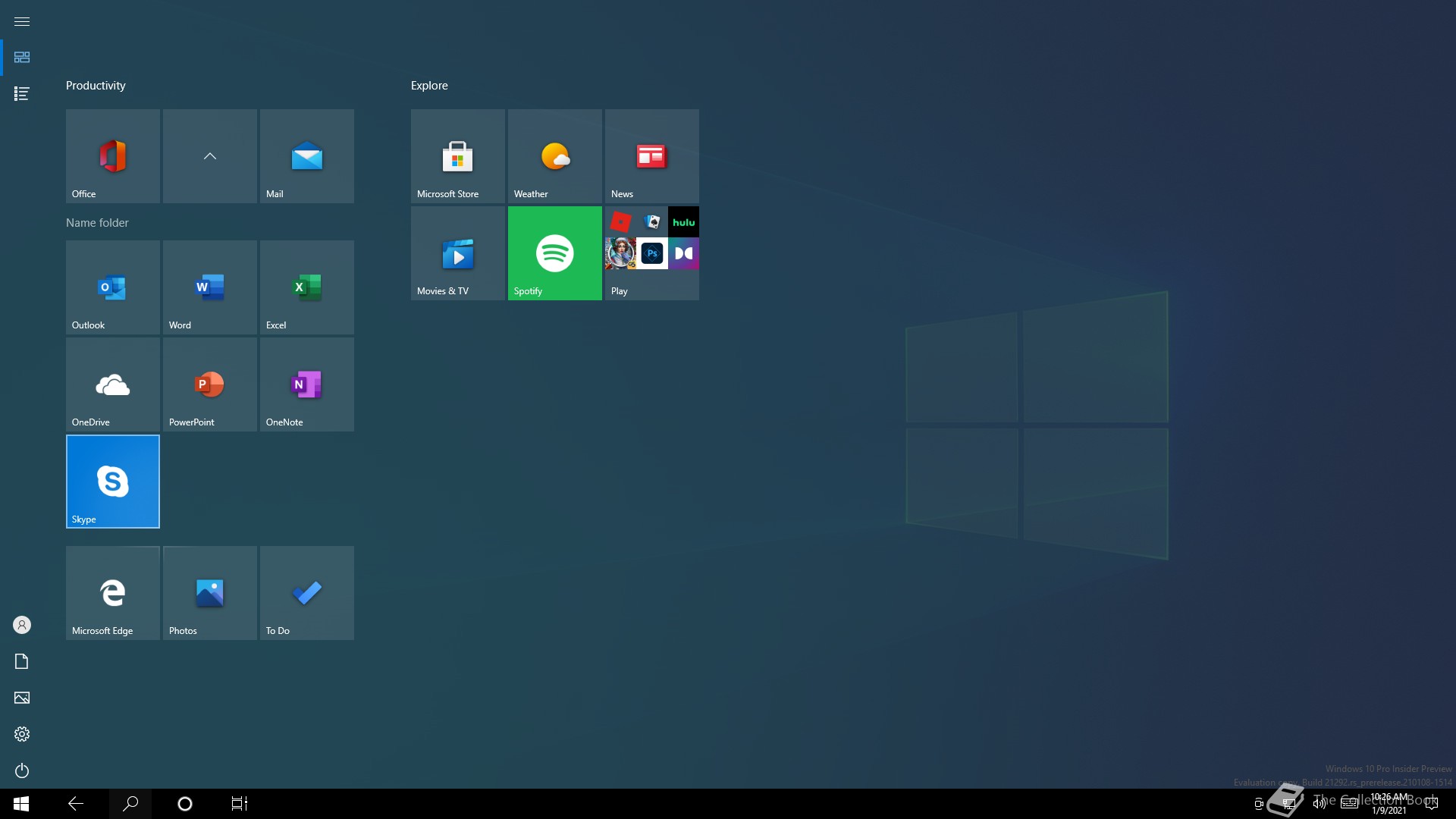Image resolution: width=1456 pixels, height=819 pixels.
Task: Open the Microsoft Store tile
Action: (x=457, y=155)
